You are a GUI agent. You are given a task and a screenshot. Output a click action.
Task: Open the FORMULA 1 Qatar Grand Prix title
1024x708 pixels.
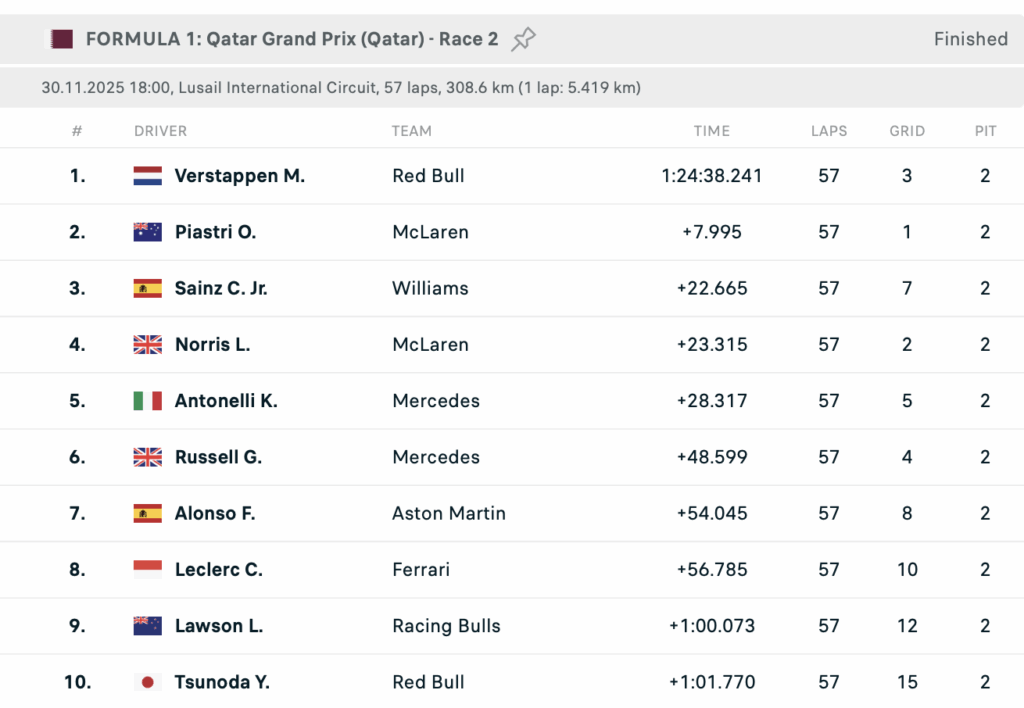pyautogui.click(x=291, y=39)
